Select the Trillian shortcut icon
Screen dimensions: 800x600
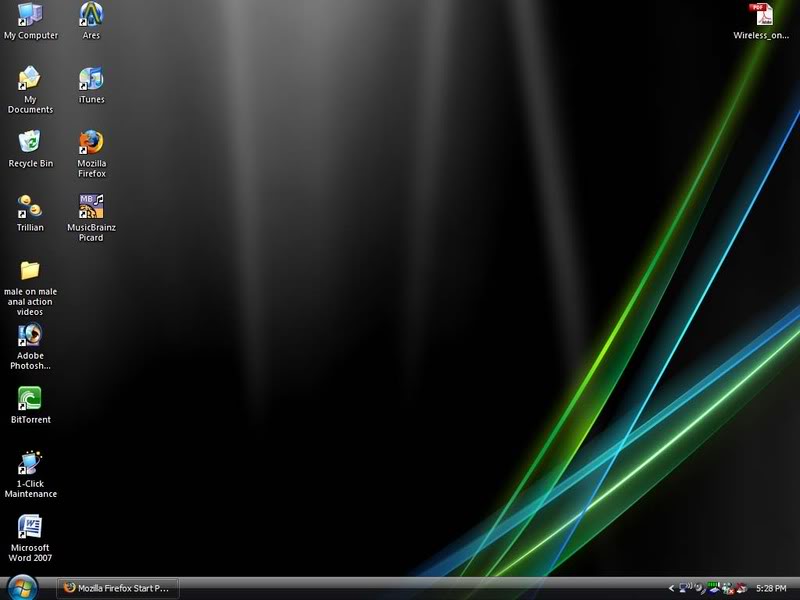(x=30, y=207)
